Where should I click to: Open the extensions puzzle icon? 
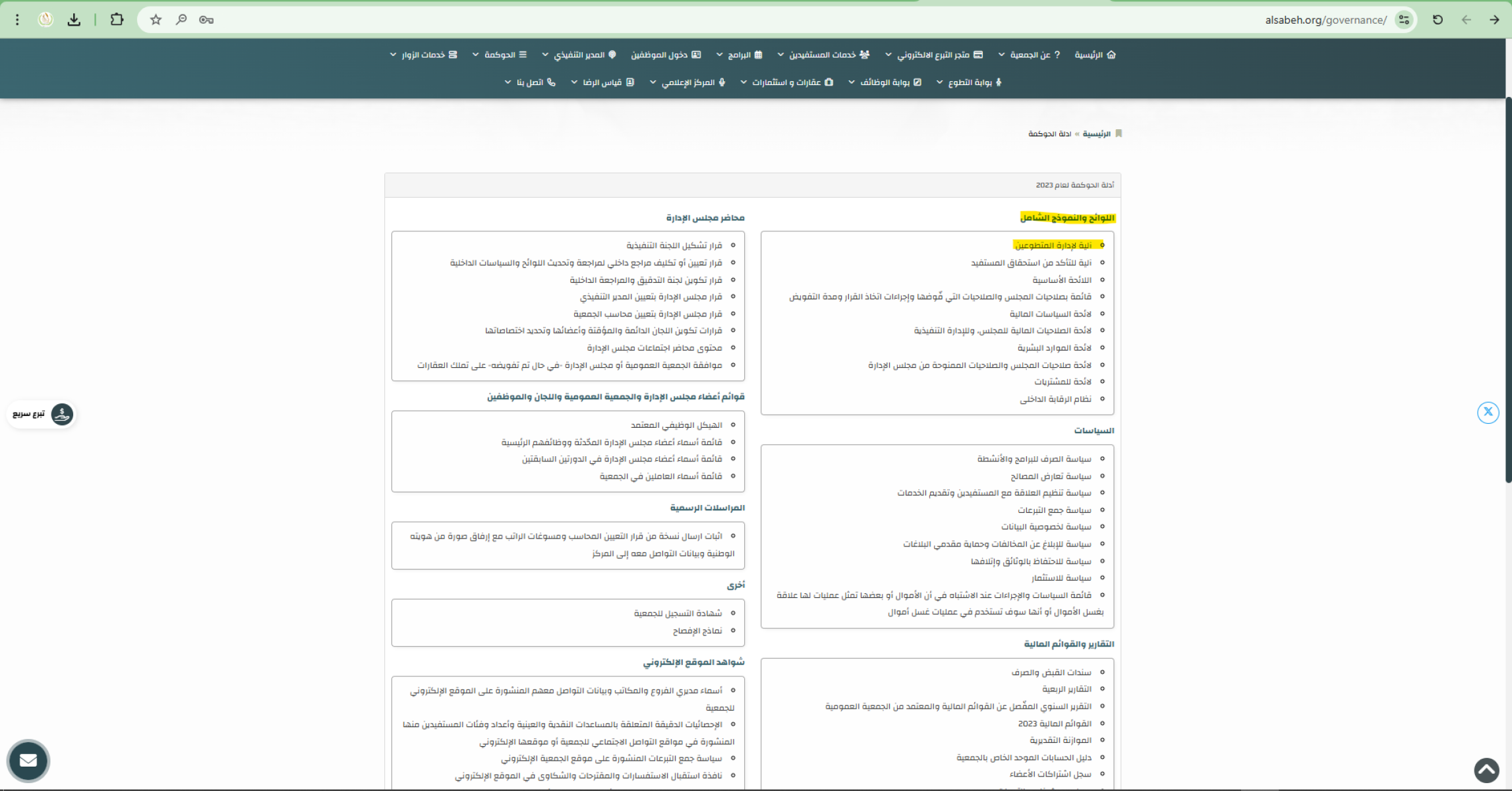pos(117,20)
